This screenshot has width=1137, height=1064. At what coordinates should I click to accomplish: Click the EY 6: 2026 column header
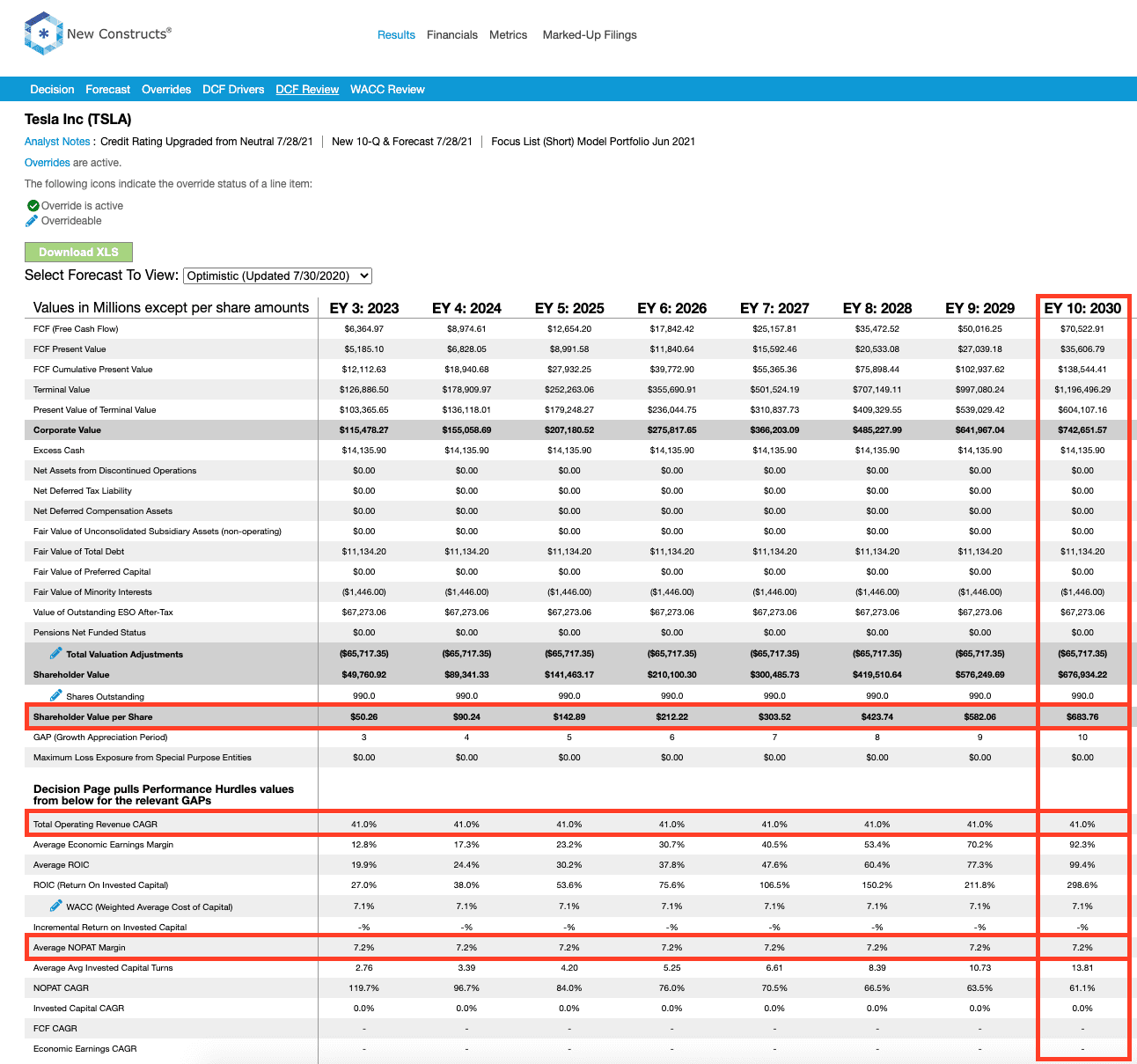pyautogui.click(x=672, y=308)
